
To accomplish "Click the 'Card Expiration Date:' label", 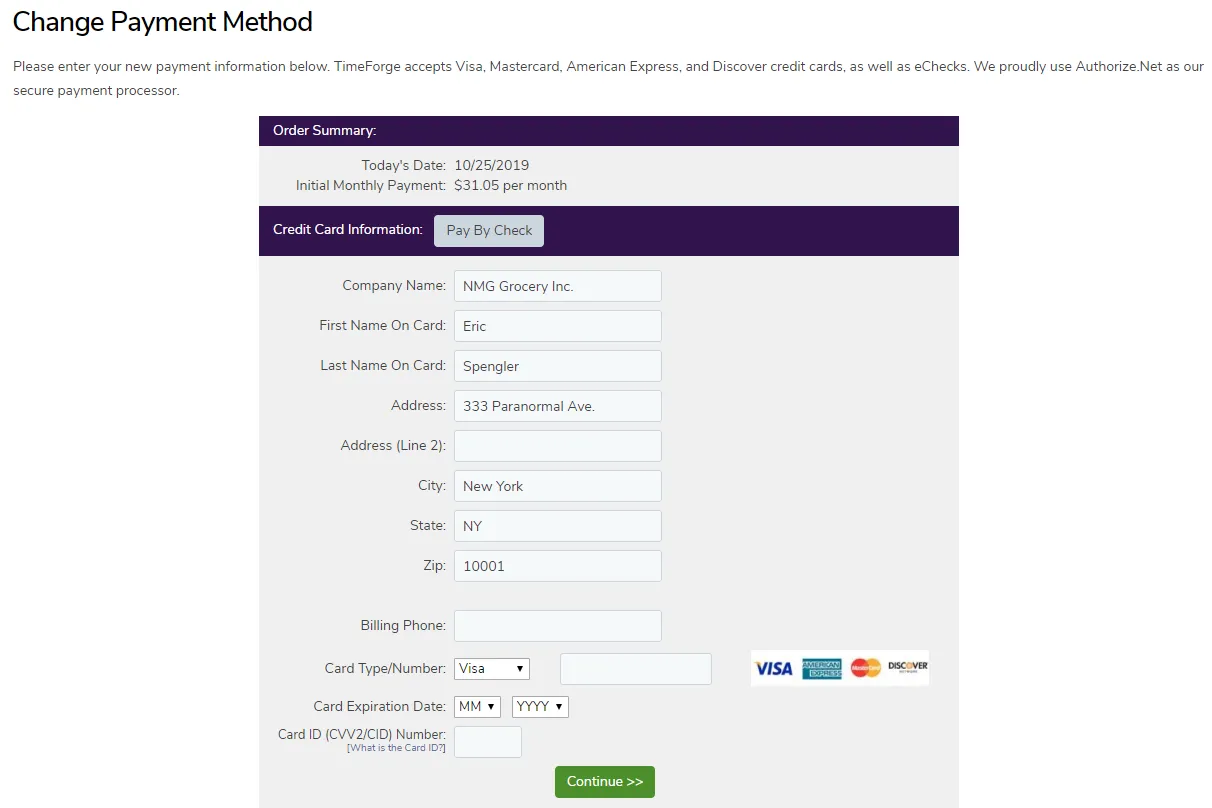I will pos(380,706).
